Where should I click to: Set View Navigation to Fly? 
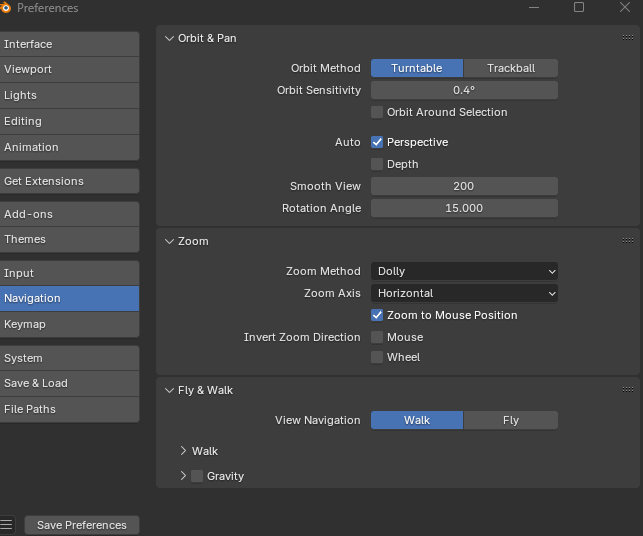tap(511, 420)
